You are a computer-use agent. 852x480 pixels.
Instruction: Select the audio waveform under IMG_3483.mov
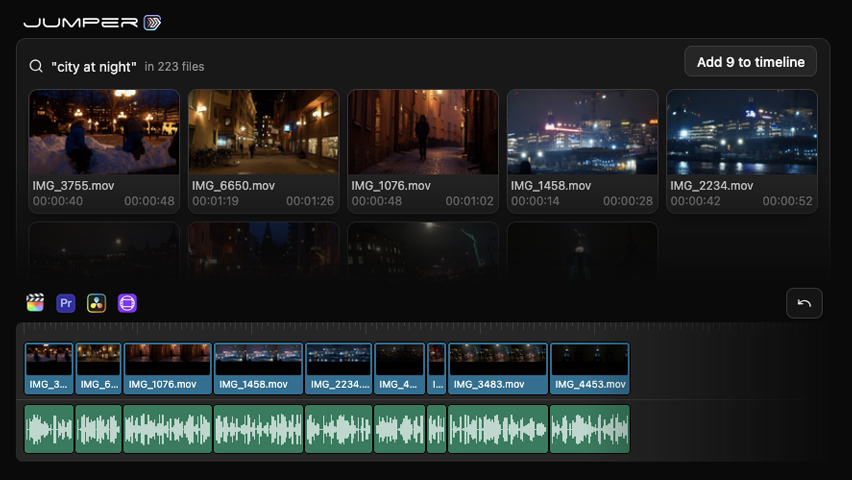(498, 429)
